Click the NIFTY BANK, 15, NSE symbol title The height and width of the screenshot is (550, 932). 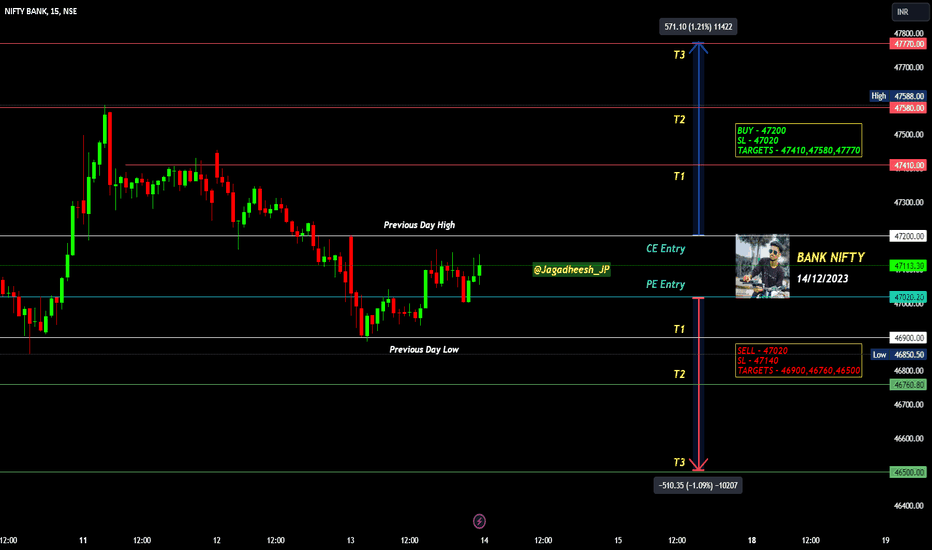tap(40, 11)
